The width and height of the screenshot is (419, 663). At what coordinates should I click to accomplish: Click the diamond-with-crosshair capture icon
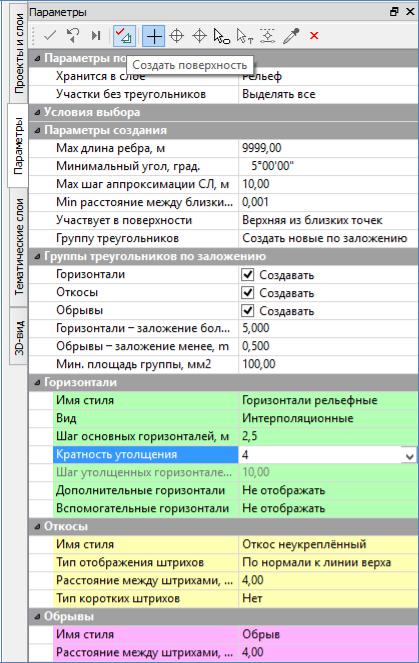(199, 36)
